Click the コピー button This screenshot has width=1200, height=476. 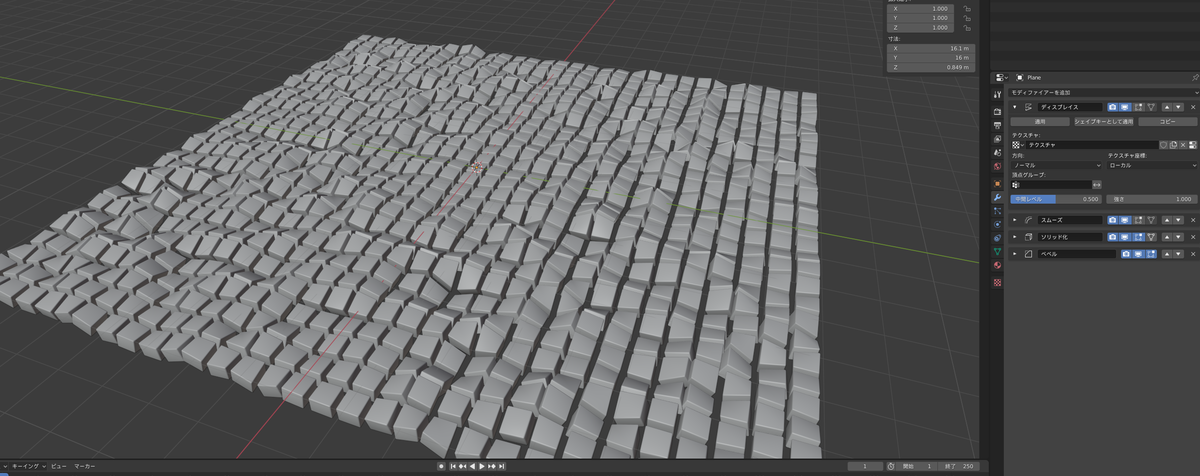click(1167, 122)
